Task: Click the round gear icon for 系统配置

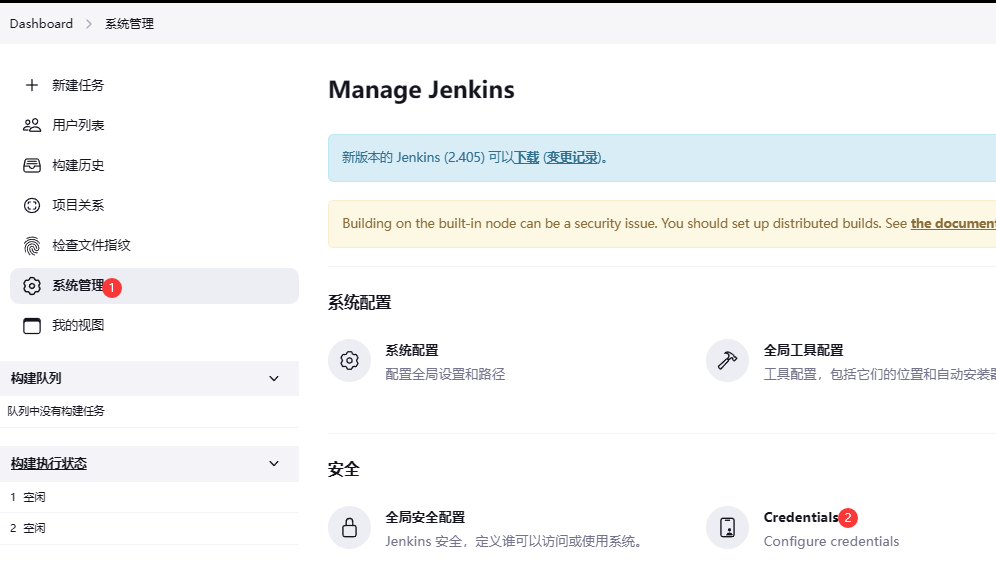Action: click(349, 361)
